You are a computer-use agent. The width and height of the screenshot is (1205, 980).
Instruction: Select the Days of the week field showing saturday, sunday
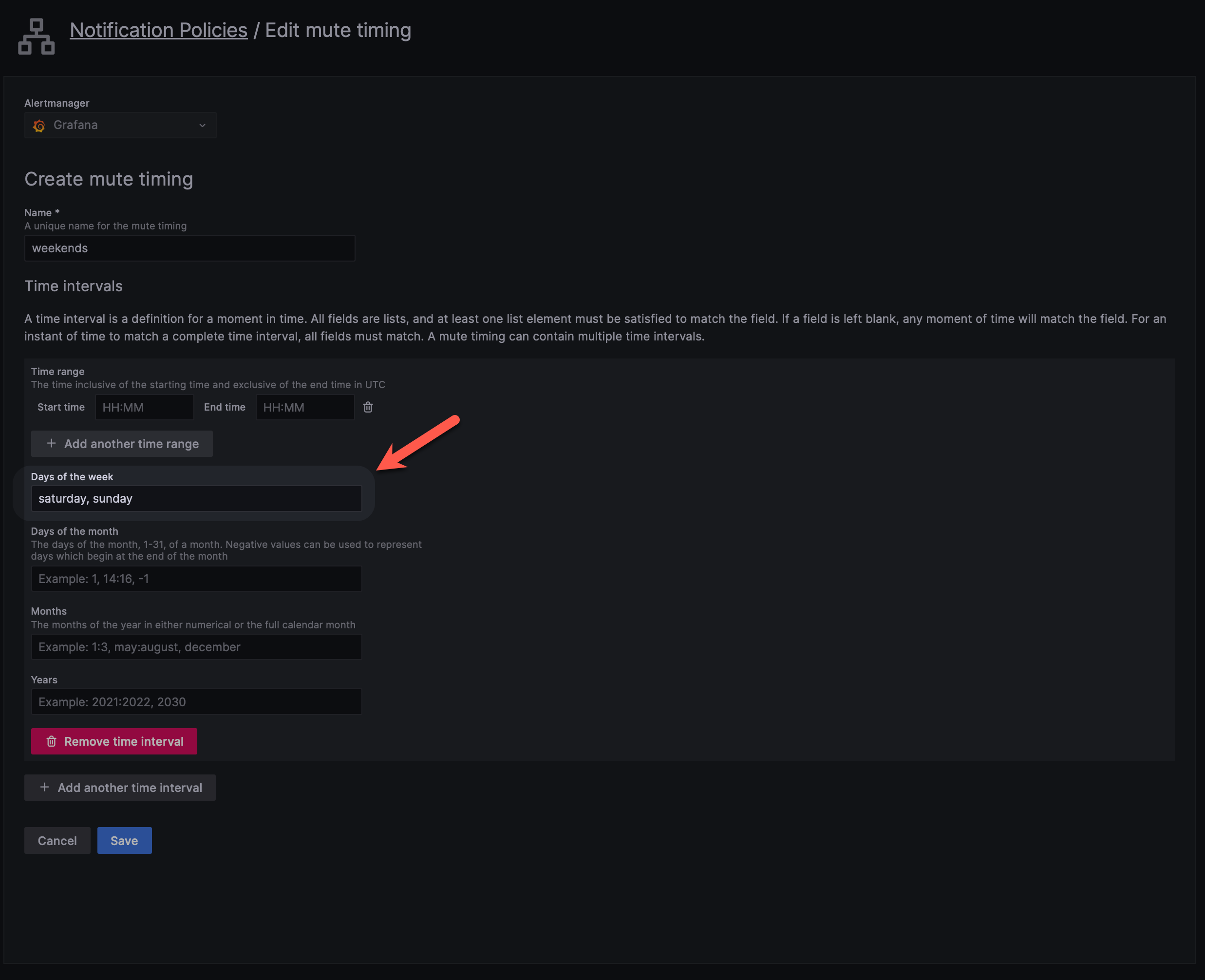[x=196, y=498]
